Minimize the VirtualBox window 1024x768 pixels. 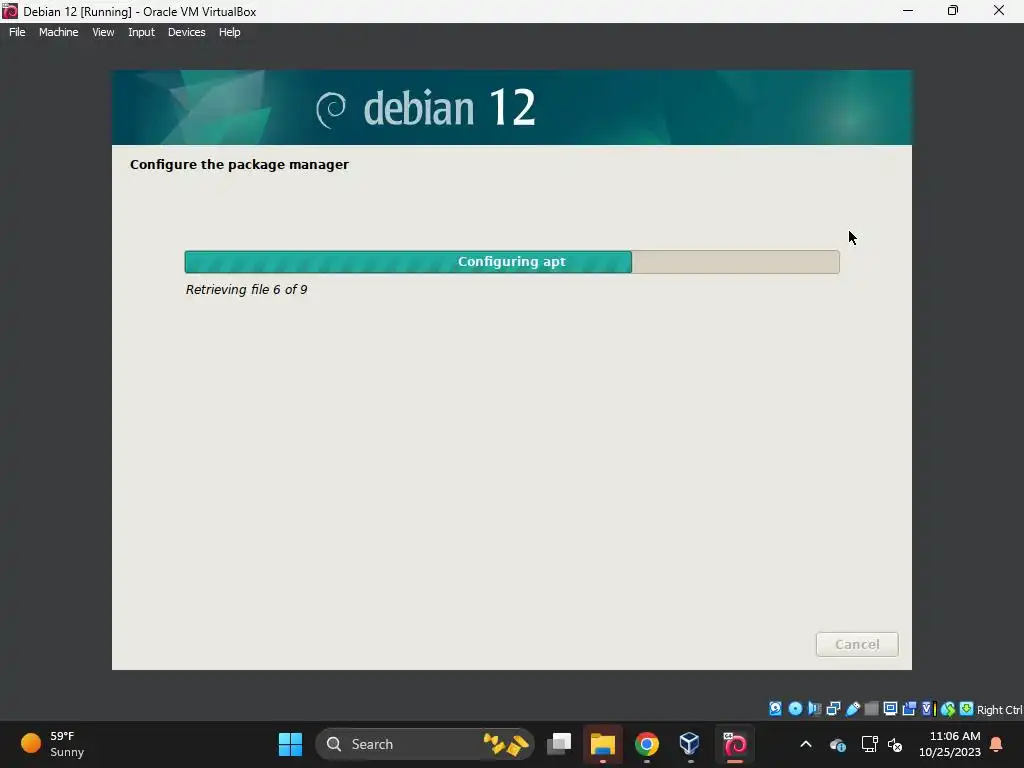pos(908,10)
